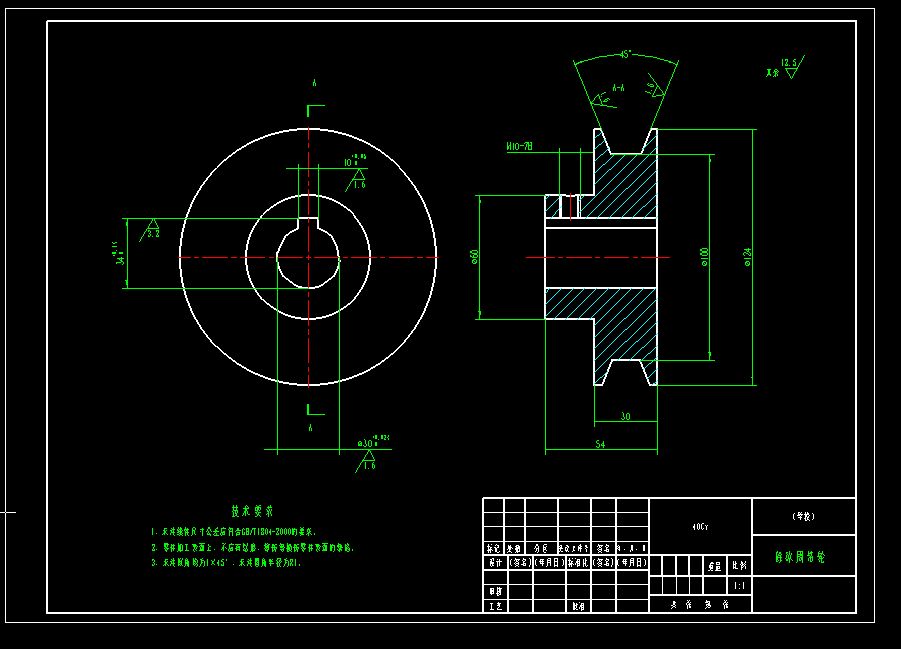
Task: Click the A-A section view label
Action: (618, 89)
